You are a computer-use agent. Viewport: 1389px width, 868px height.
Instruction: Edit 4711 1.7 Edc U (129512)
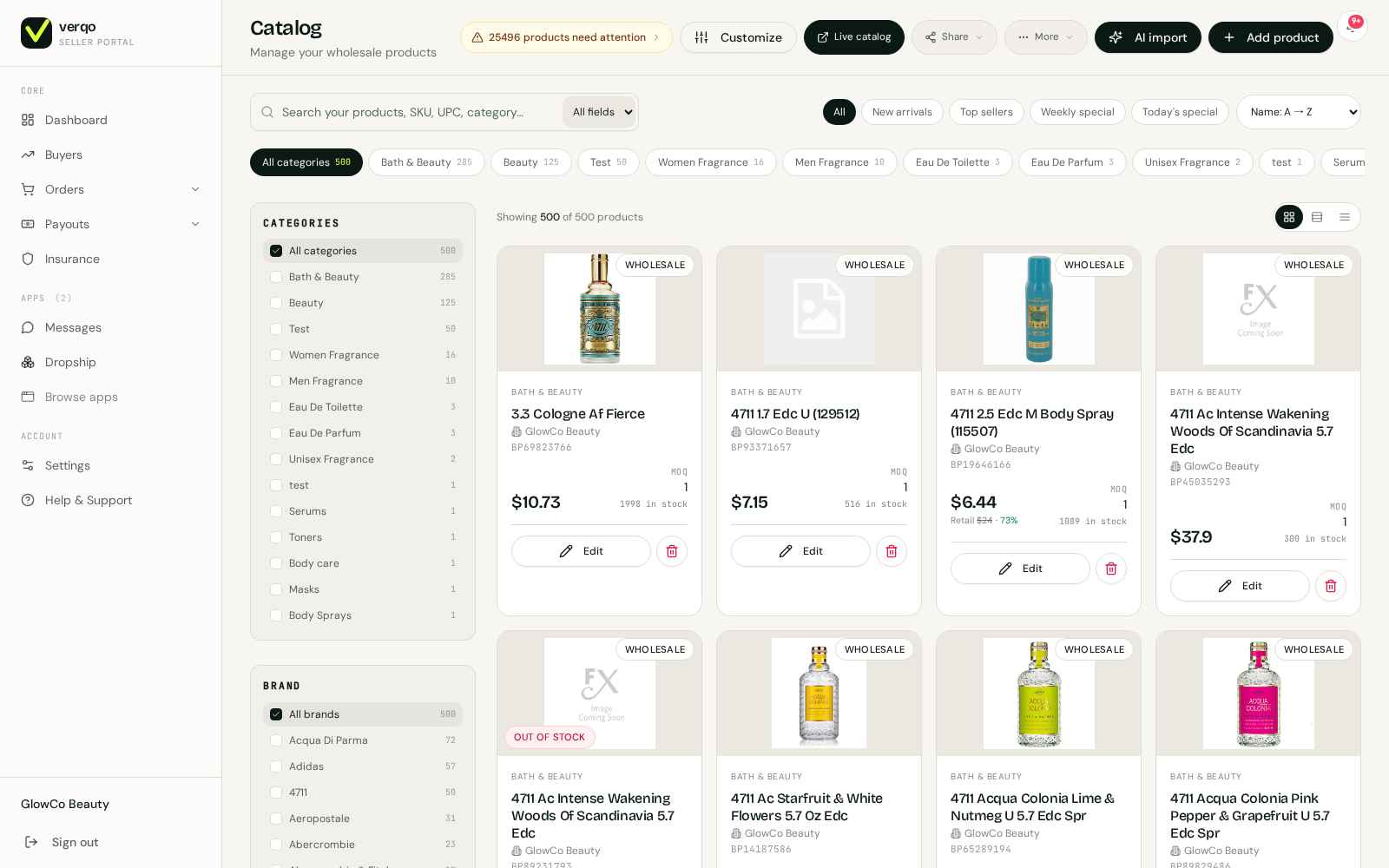pyautogui.click(x=800, y=551)
